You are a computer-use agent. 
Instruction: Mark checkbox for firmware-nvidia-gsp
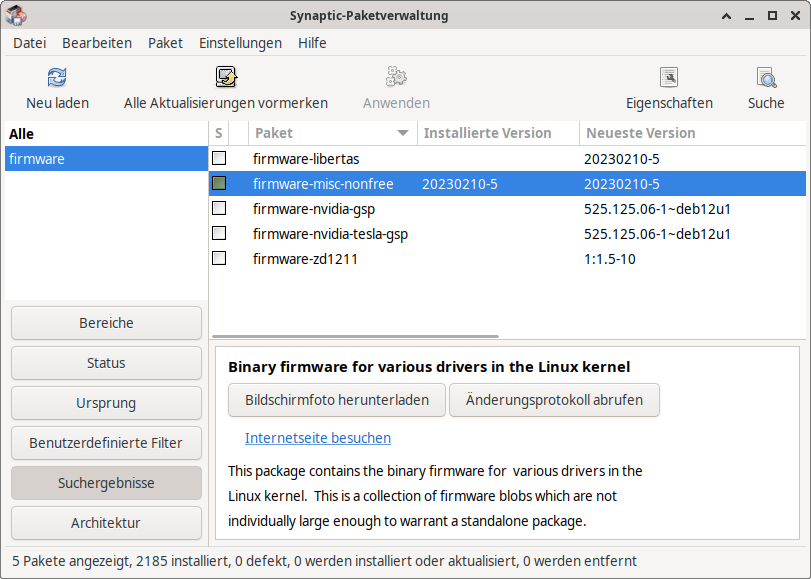click(219, 209)
